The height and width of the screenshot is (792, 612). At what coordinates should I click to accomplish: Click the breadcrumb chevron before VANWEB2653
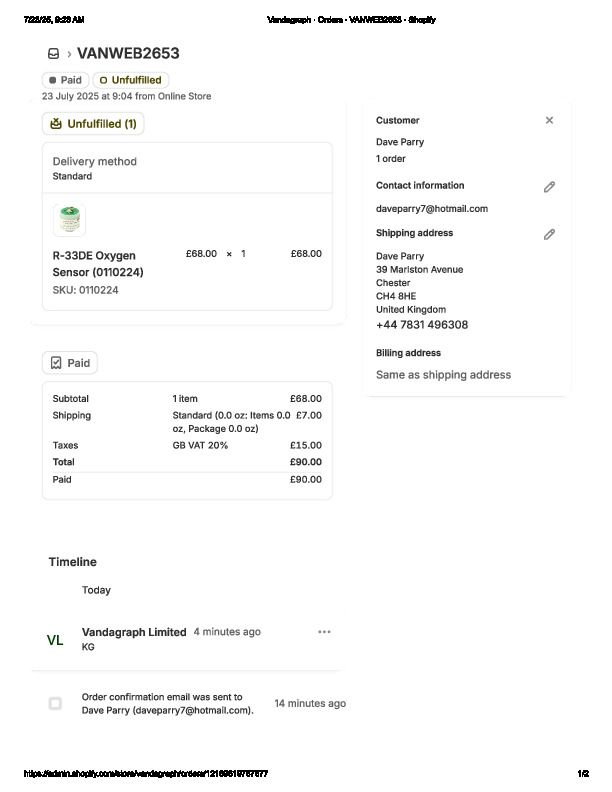pyautogui.click(x=69, y=54)
